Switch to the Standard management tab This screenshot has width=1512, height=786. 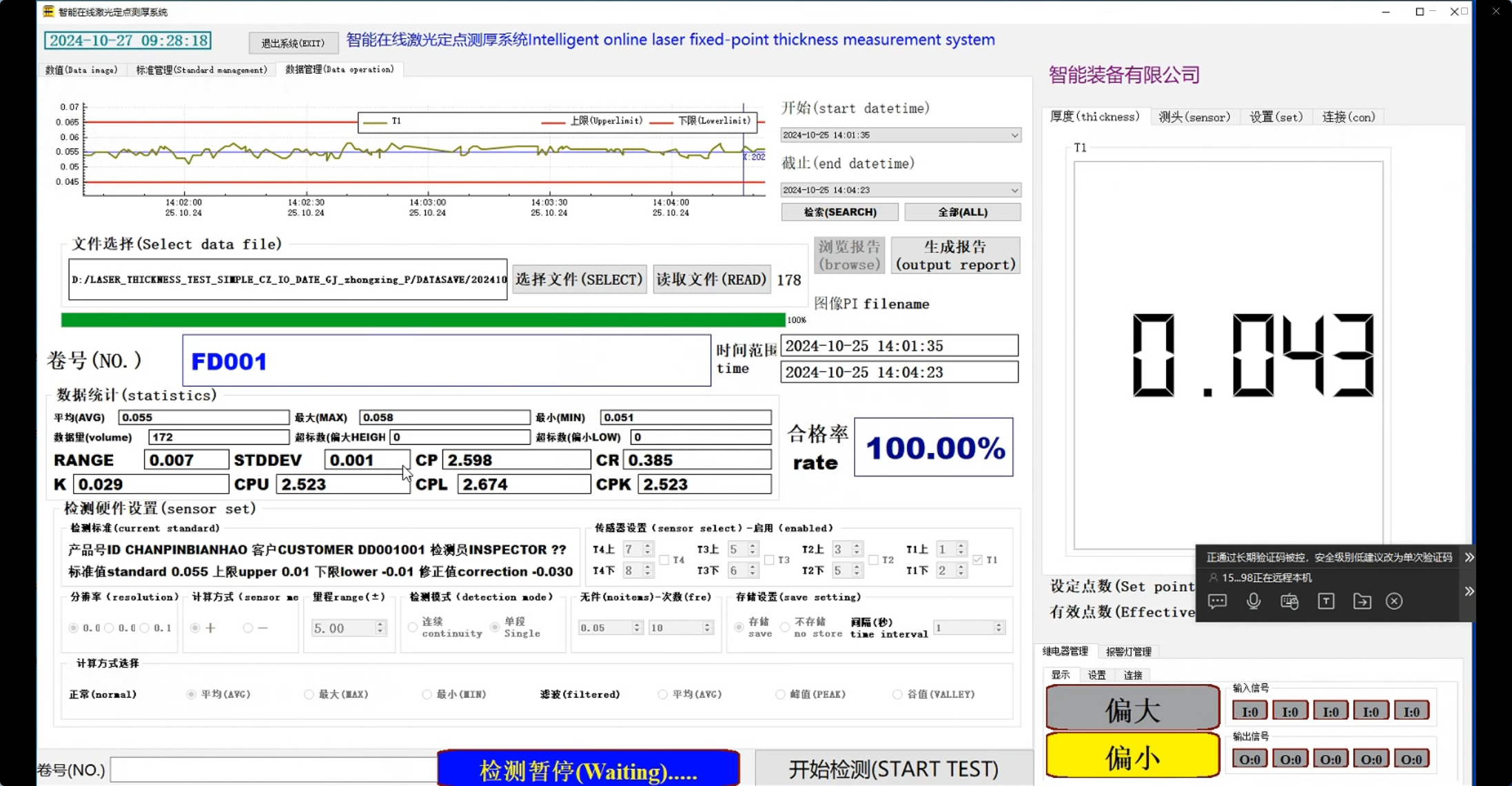tap(202, 70)
